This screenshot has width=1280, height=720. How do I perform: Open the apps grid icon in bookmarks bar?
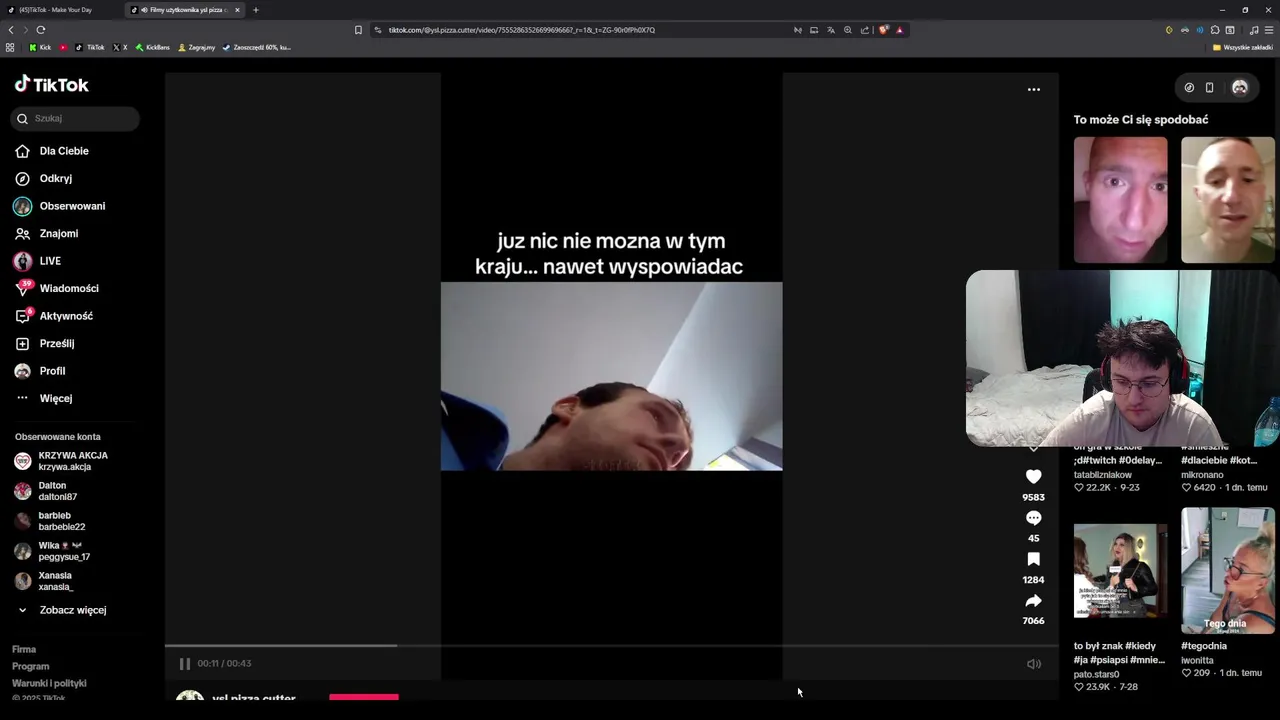click(10, 47)
